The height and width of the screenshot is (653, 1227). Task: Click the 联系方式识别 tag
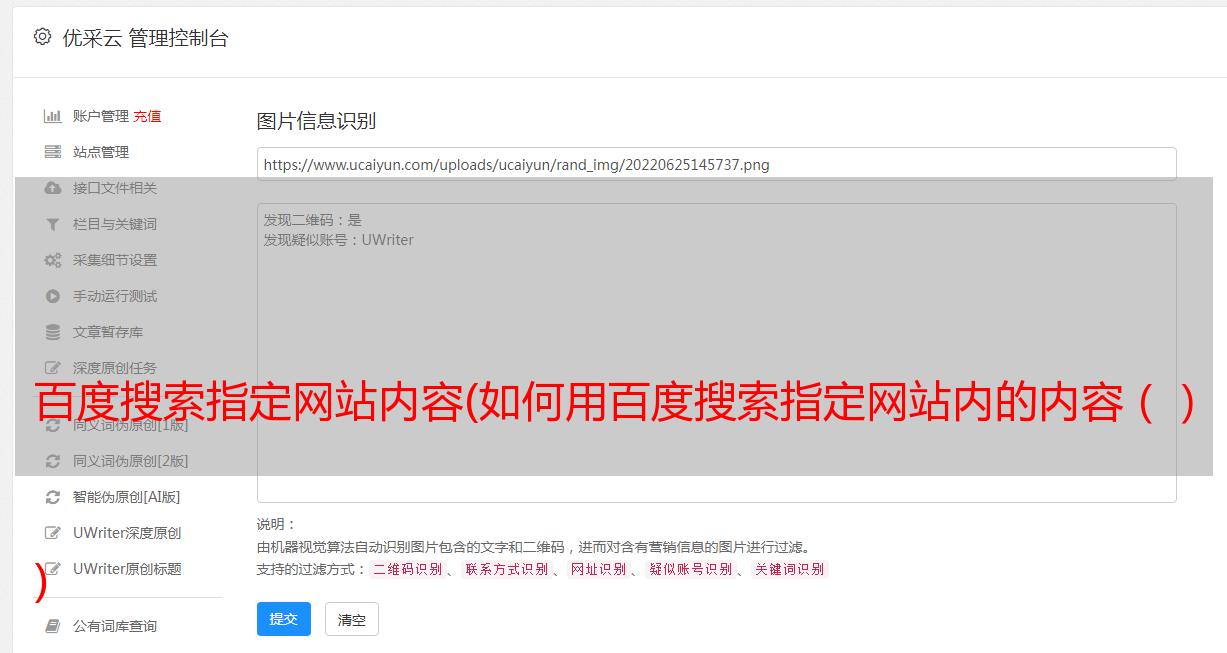(506, 569)
